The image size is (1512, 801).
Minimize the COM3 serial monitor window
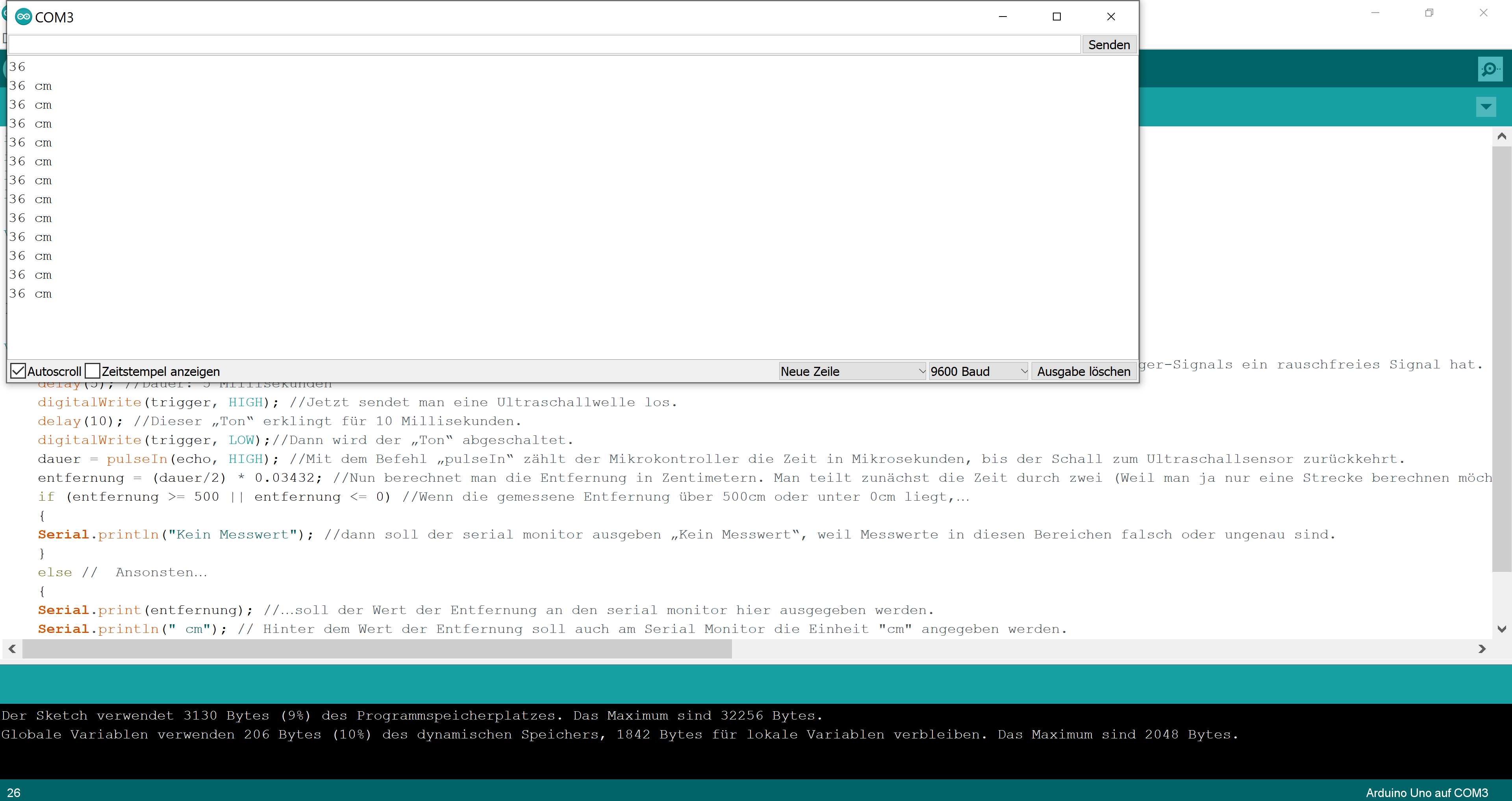coord(1002,17)
